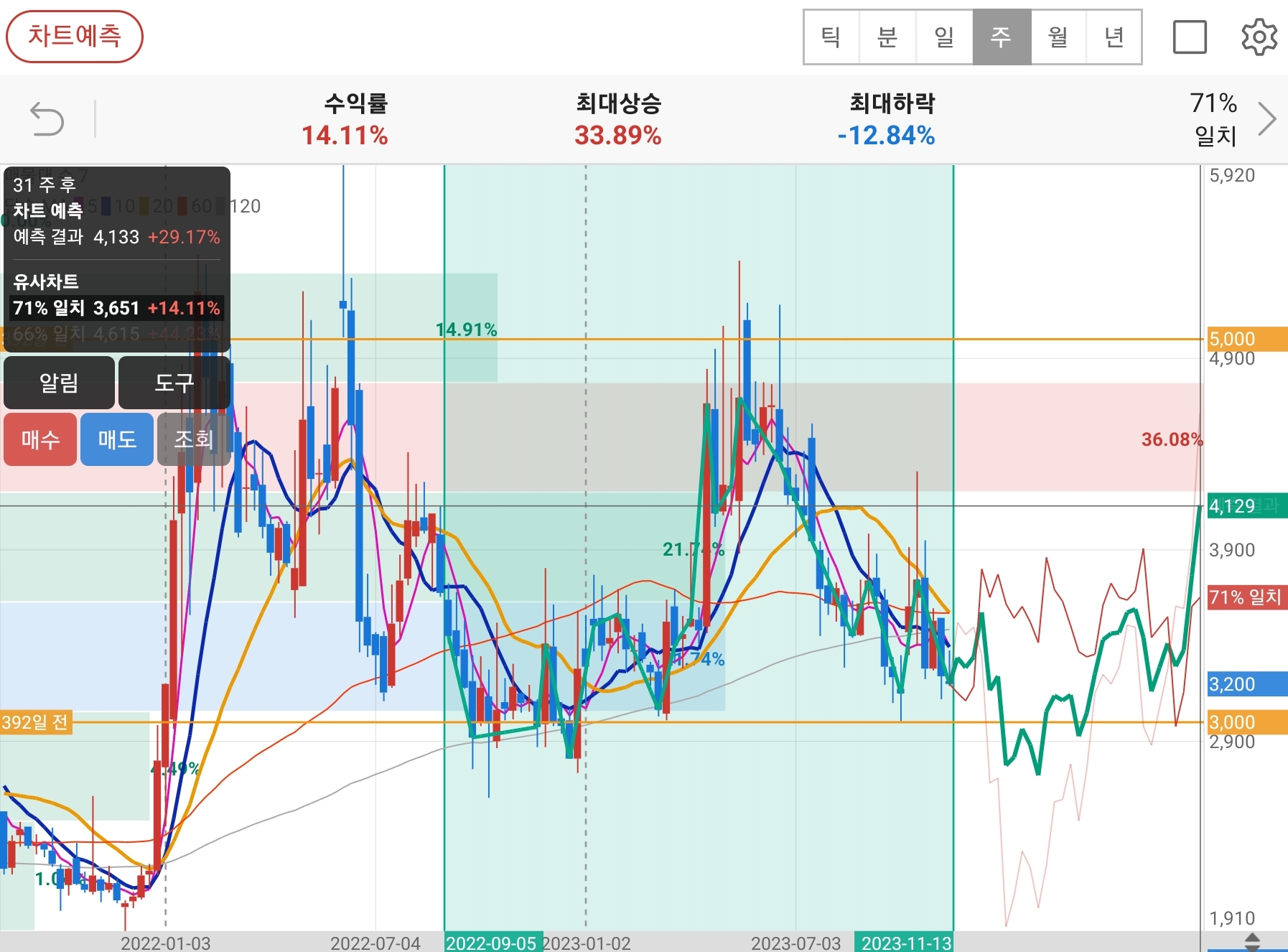Click the 392일 전 orange label
Viewport: 1288px width, 952px height.
click(x=36, y=722)
